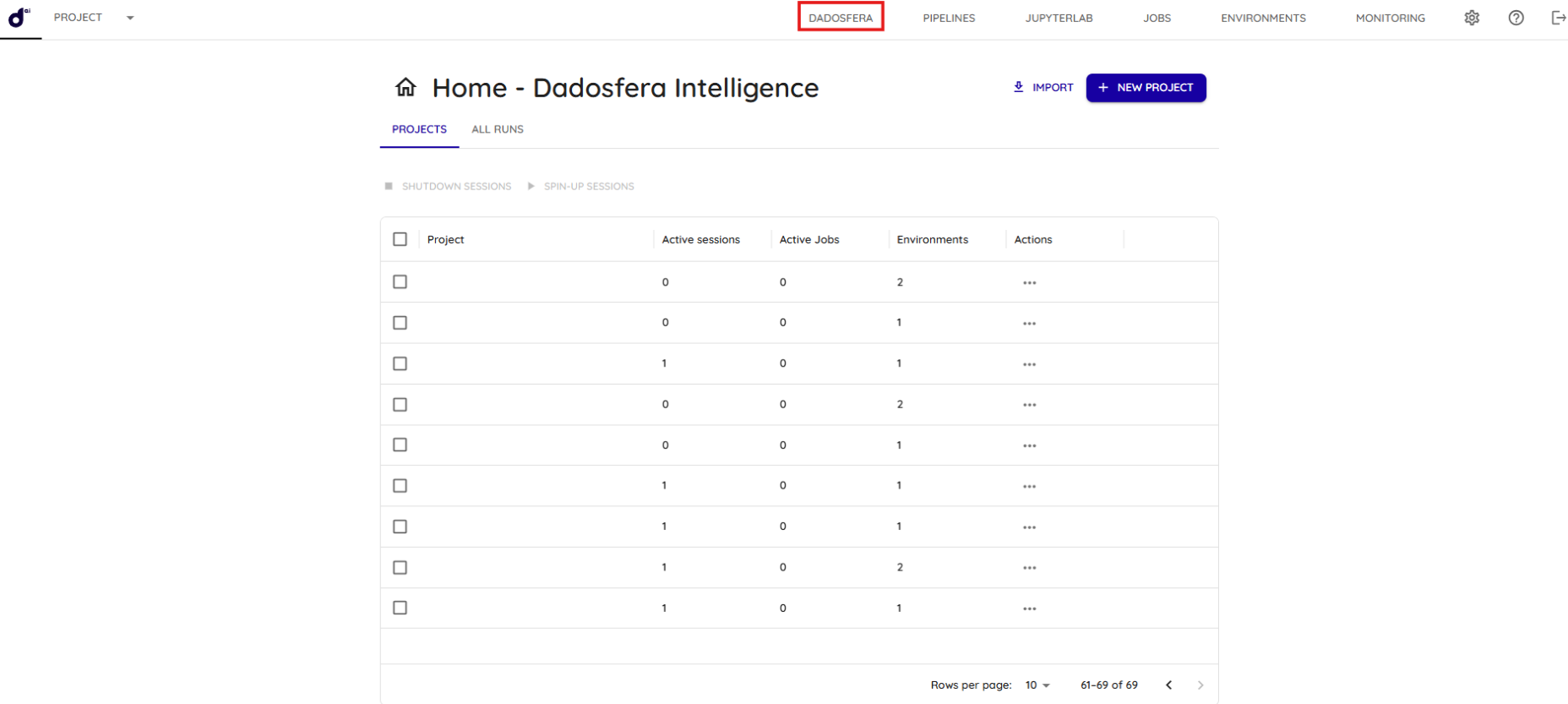Check the fourth project row checkbox
The image size is (1568, 704).
point(400,405)
